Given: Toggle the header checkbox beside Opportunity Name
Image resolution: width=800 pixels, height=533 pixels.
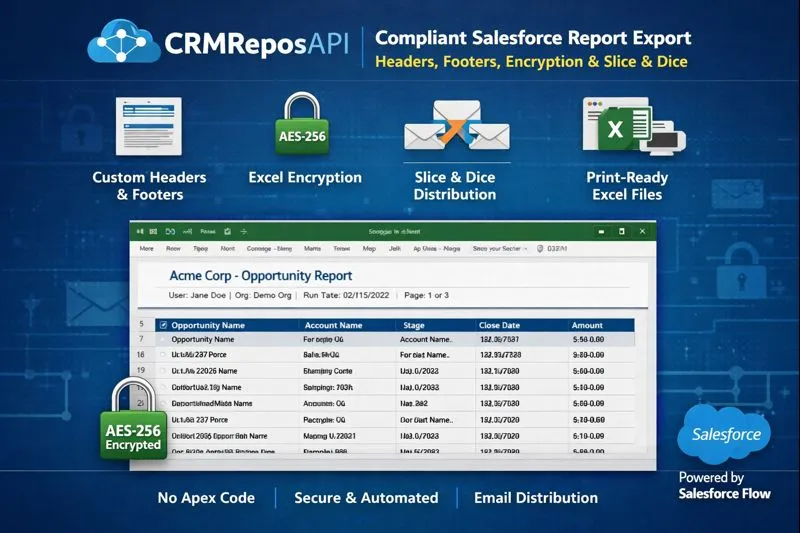Looking at the screenshot, I should pyautogui.click(x=163, y=325).
